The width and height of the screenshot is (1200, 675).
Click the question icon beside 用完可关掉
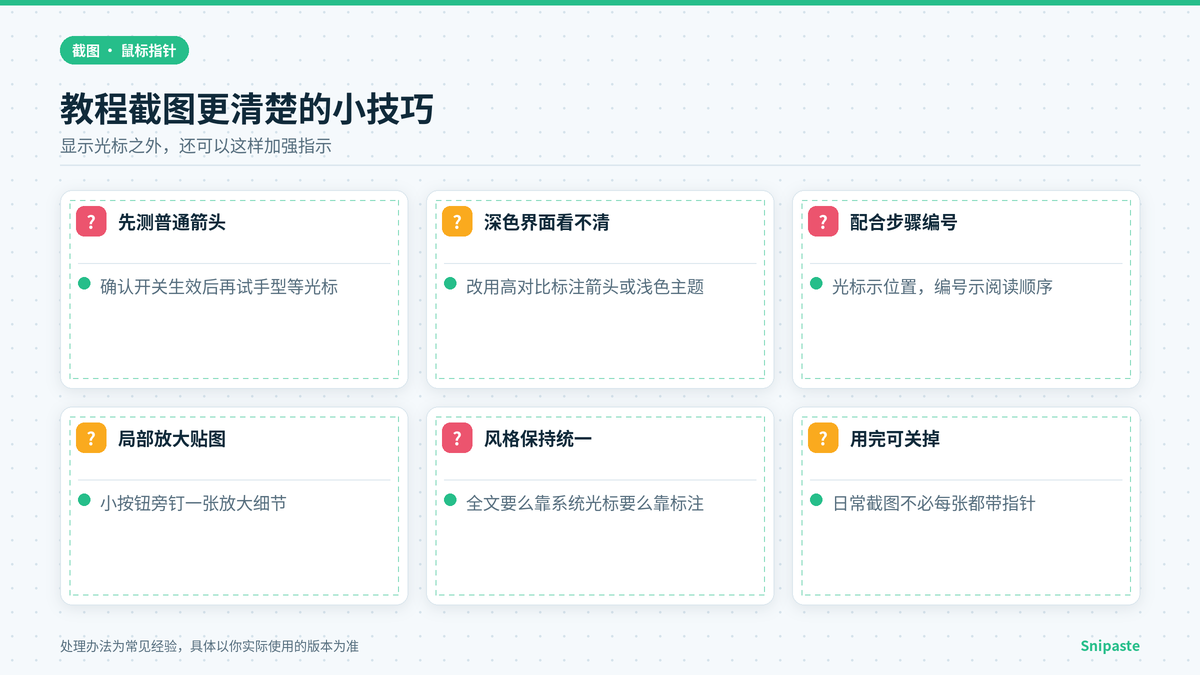coord(823,438)
